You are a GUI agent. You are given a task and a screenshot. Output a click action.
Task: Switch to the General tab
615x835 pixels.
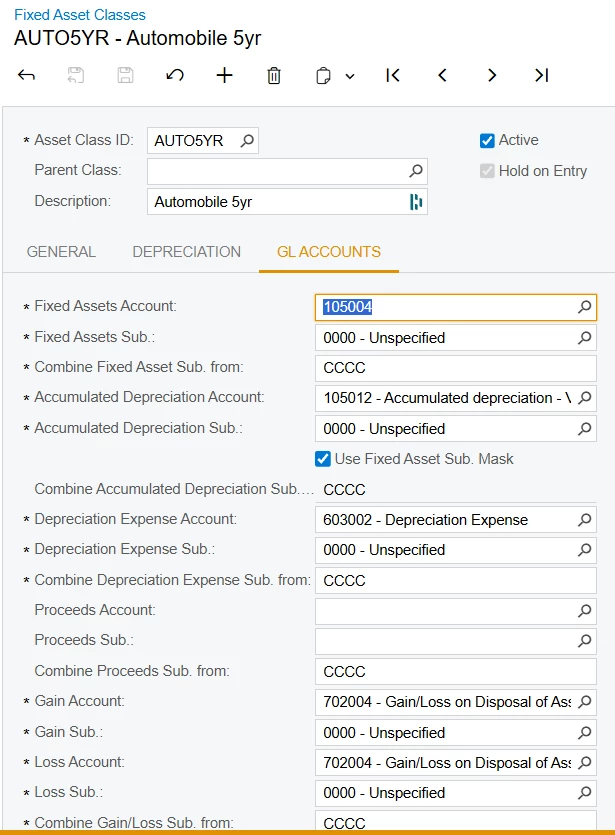(61, 252)
